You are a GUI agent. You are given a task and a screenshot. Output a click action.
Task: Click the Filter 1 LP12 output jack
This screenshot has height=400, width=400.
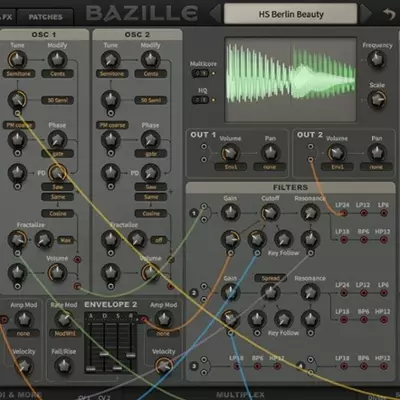(364, 213)
